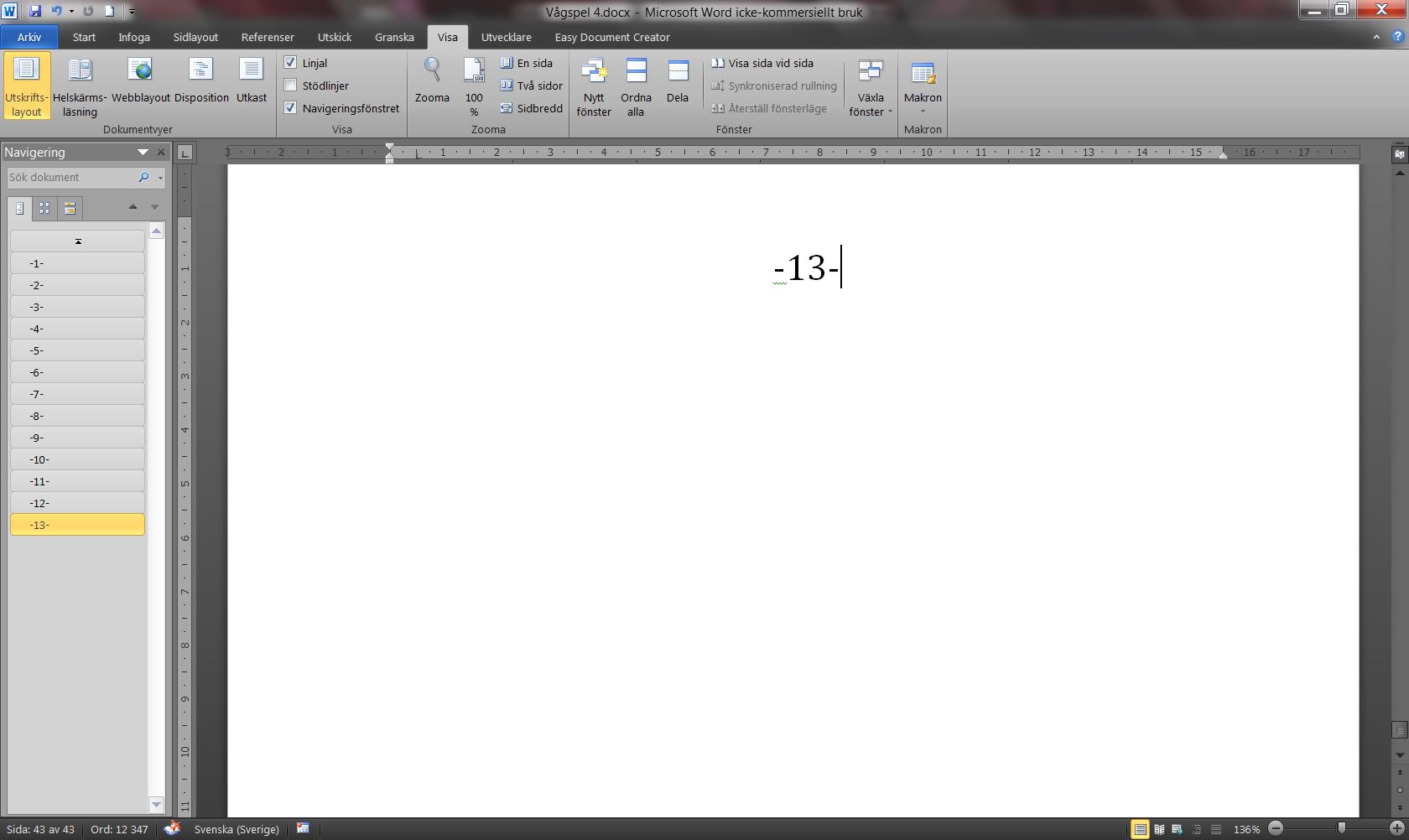Set zoom to 100 %
This screenshot has width=1409, height=840.
[x=474, y=86]
